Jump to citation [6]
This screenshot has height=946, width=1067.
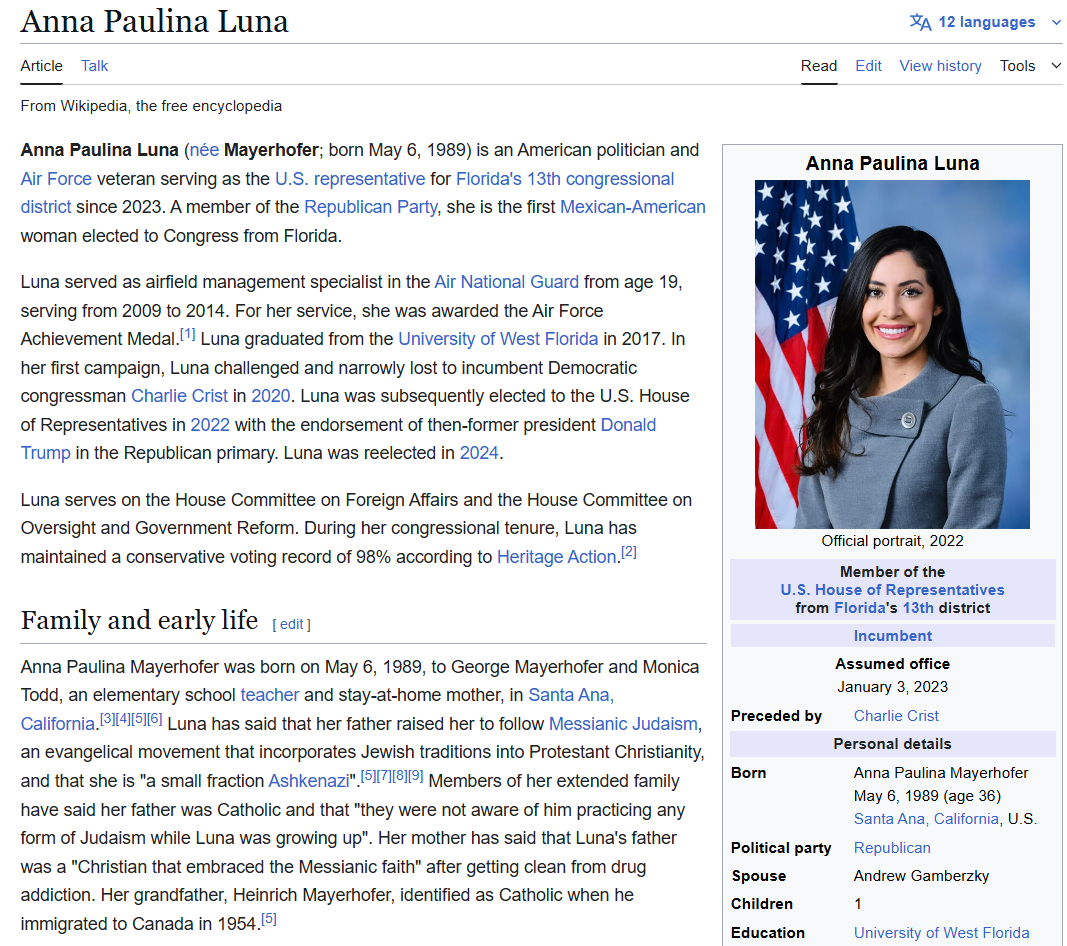pos(154,718)
